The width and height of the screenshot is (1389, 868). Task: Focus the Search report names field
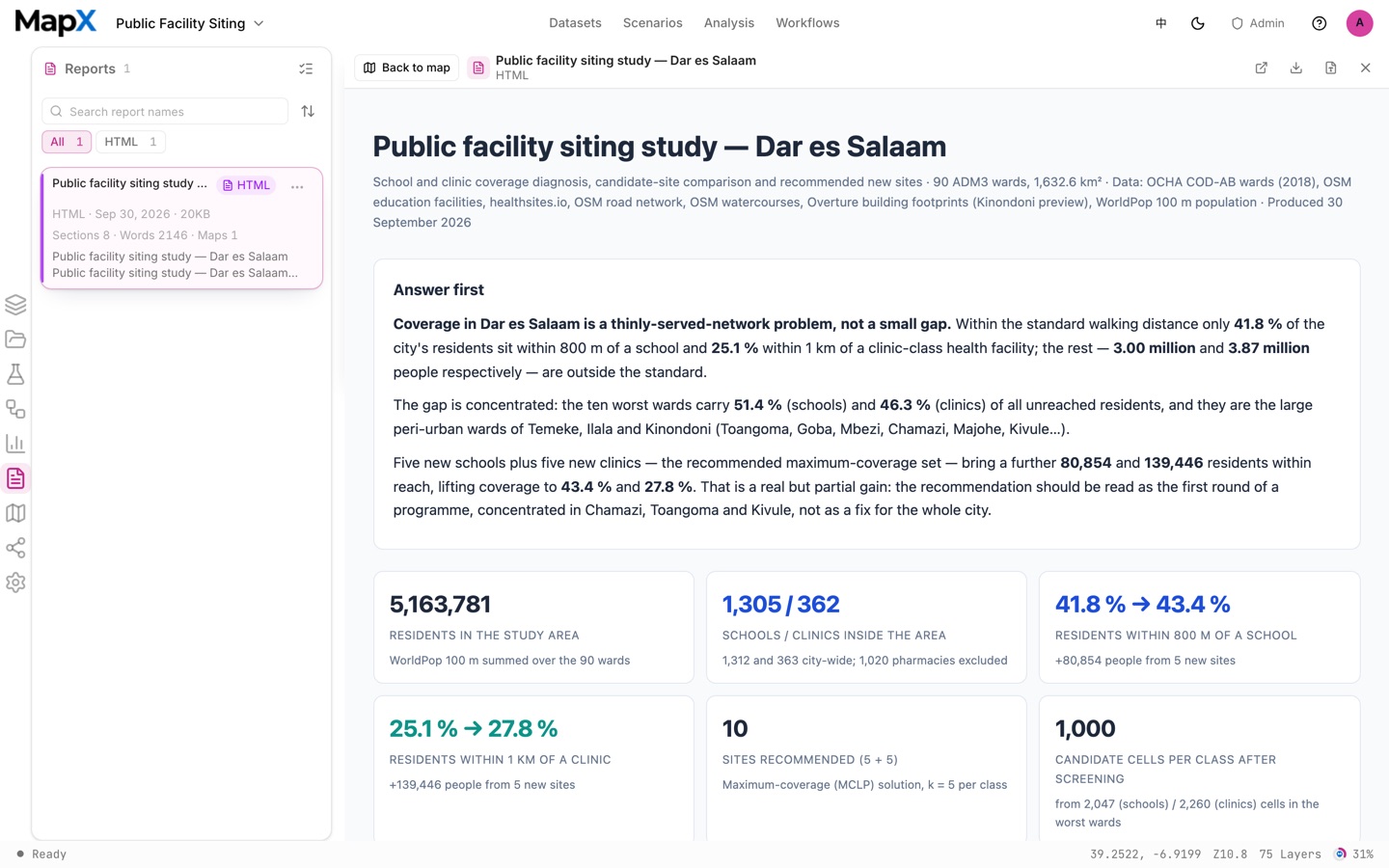pyautogui.click(x=165, y=111)
